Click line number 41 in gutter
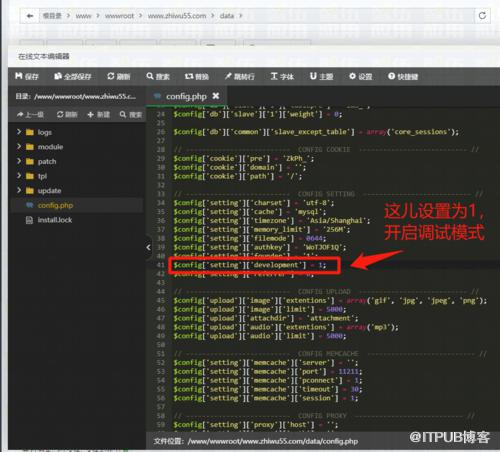 (x=161, y=265)
